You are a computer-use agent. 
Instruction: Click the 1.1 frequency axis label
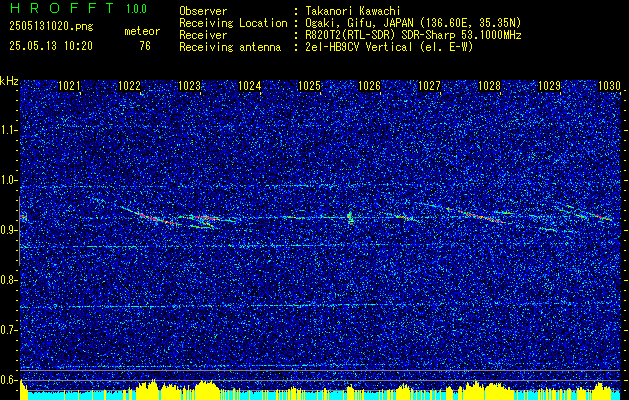pyautogui.click(x=9, y=130)
